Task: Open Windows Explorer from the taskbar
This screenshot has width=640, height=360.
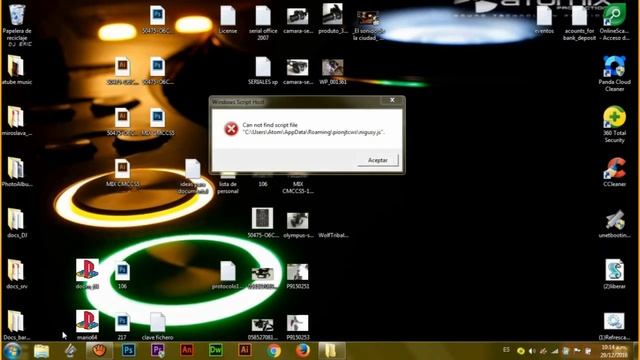Action: pyautogui.click(x=41, y=351)
